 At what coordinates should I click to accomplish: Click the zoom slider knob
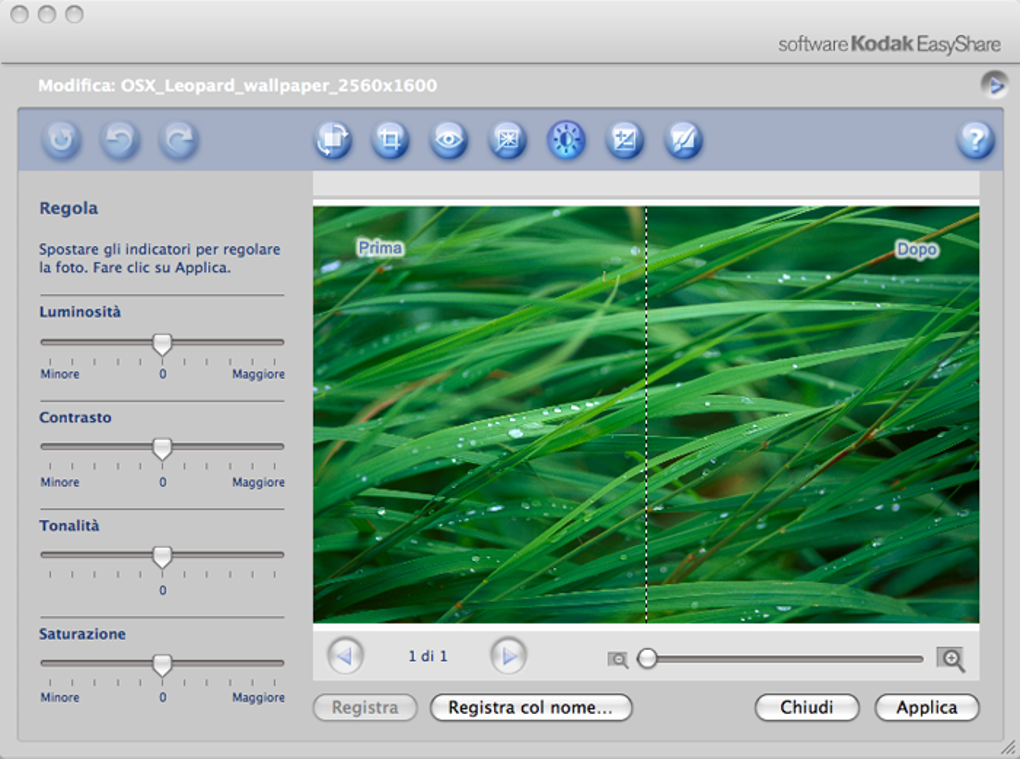(647, 658)
